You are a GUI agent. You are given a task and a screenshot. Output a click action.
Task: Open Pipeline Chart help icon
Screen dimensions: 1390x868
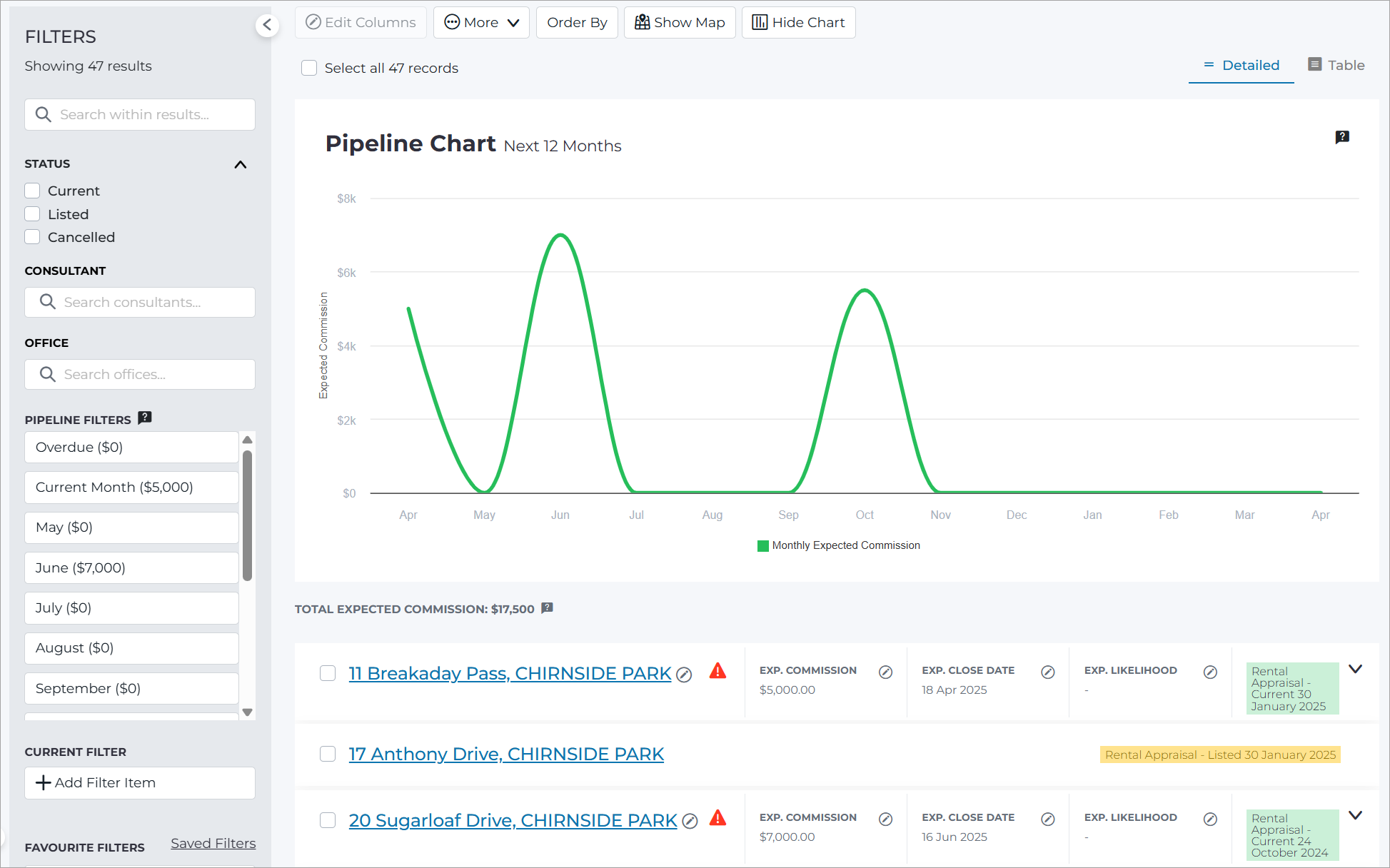point(1342,137)
